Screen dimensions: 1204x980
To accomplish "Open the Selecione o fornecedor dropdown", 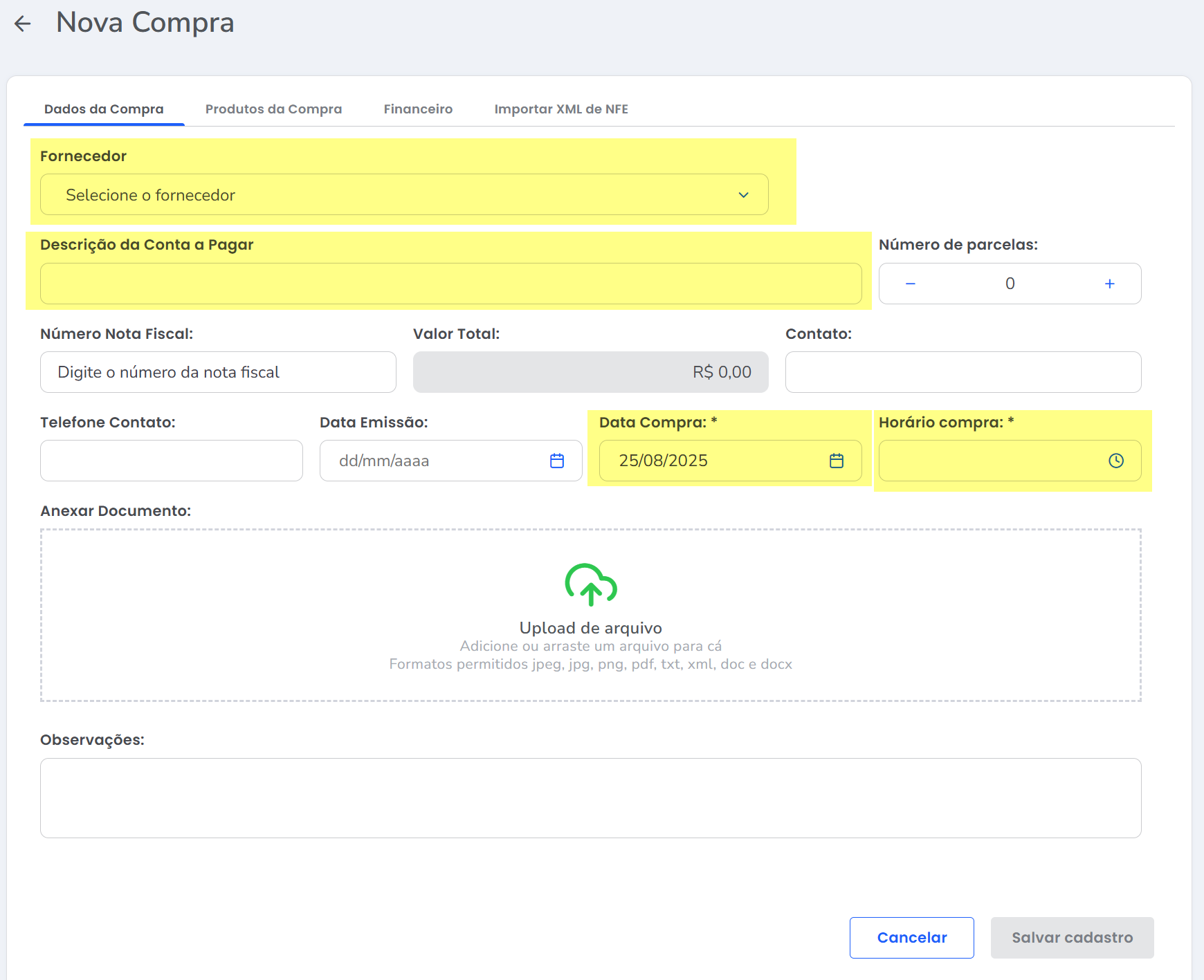I will point(387,195).
